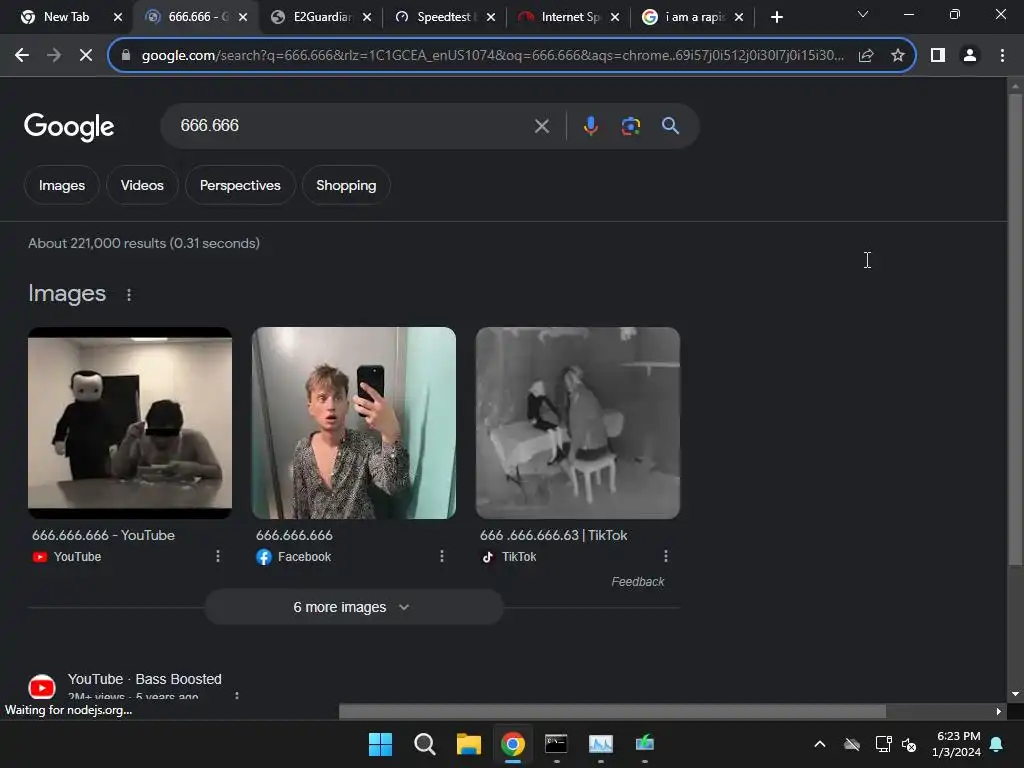The width and height of the screenshot is (1024, 768).
Task: Start a voice search with the microphone
Action: click(x=590, y=126)
